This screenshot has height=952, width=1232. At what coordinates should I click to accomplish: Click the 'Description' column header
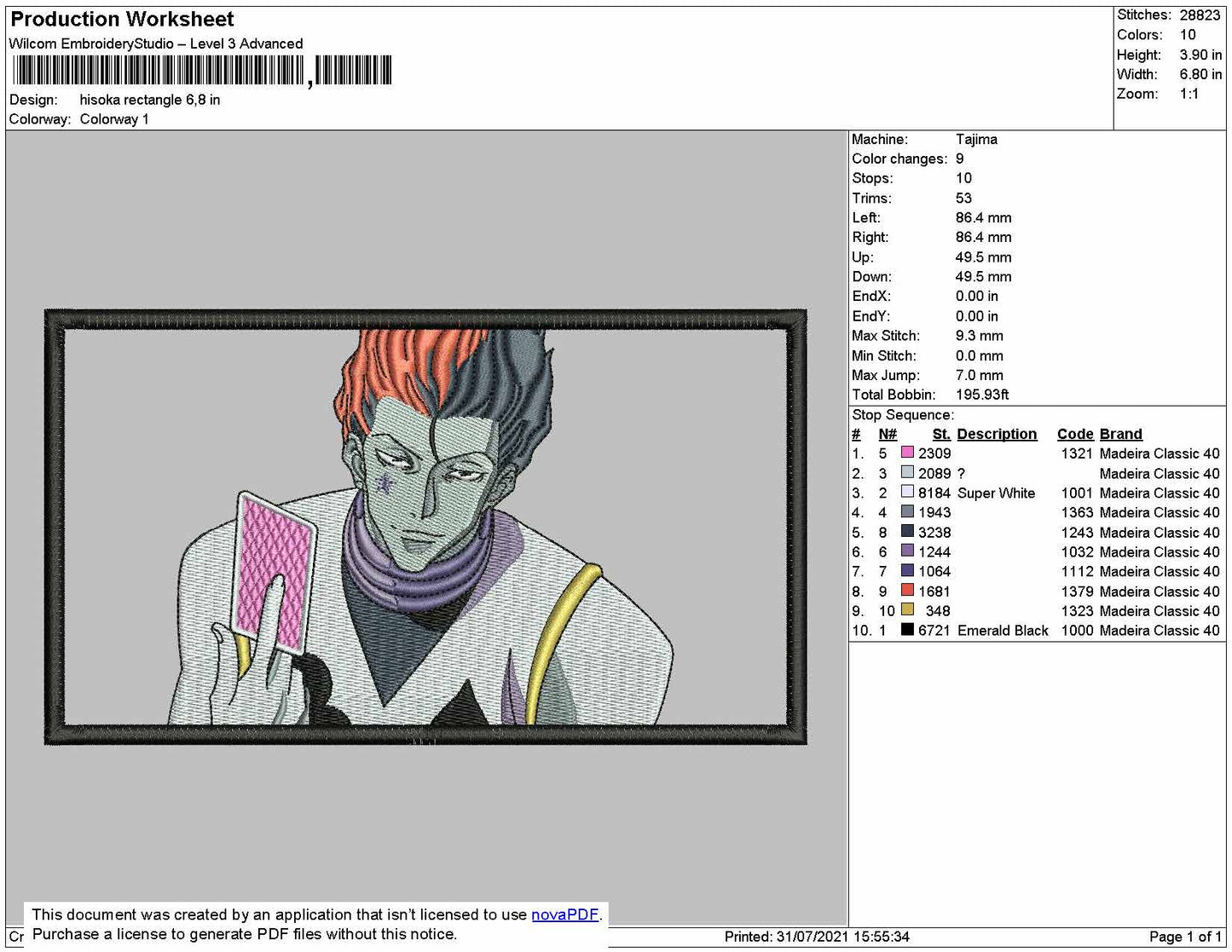[997, 434]
